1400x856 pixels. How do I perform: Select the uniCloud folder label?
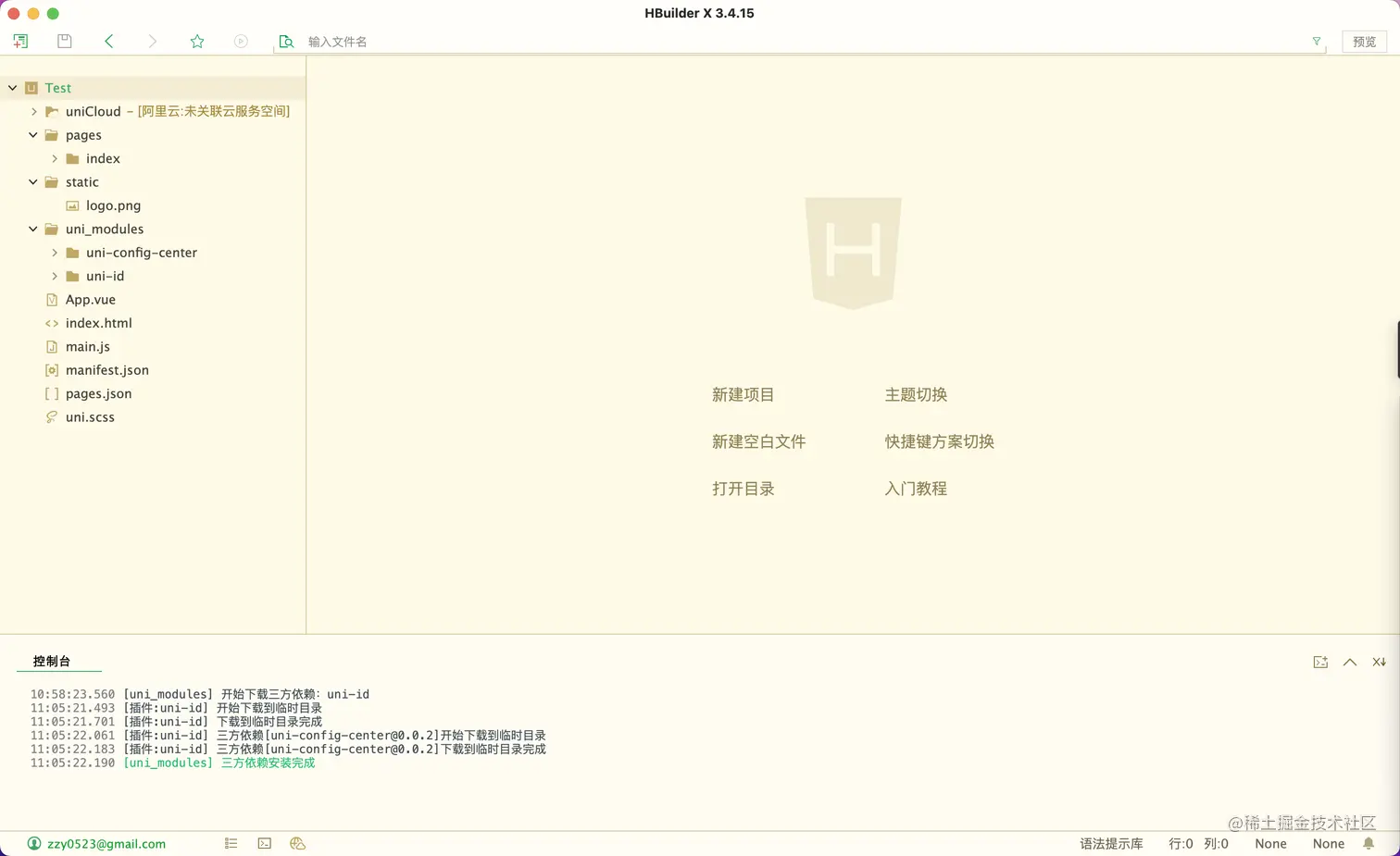pos(93,111)
